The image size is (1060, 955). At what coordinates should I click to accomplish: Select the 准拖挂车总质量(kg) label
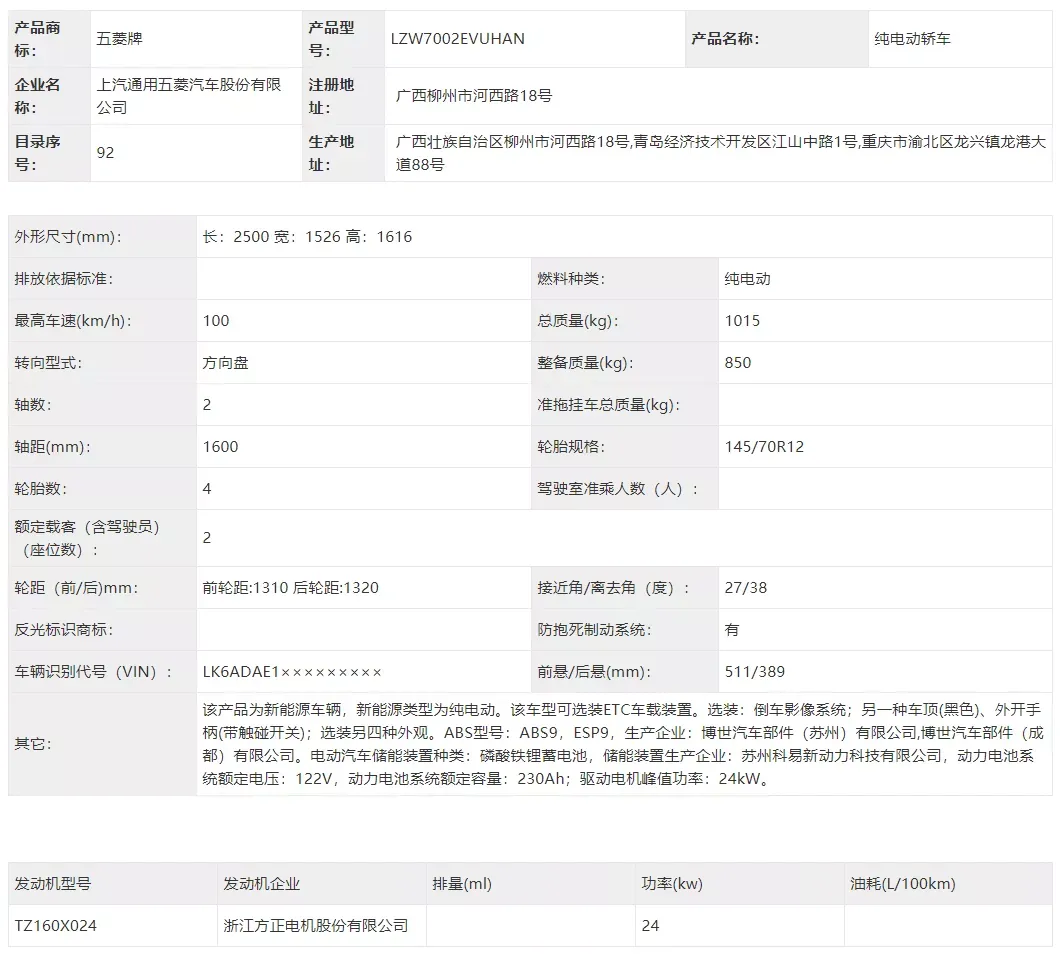[x=608, y=404]
